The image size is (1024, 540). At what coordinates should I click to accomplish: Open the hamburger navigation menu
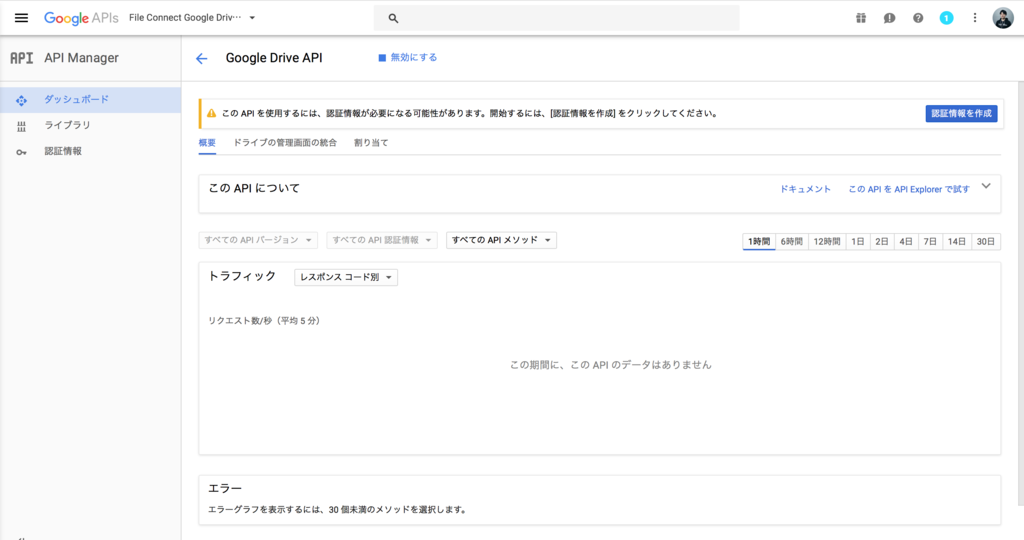[21, 18]
